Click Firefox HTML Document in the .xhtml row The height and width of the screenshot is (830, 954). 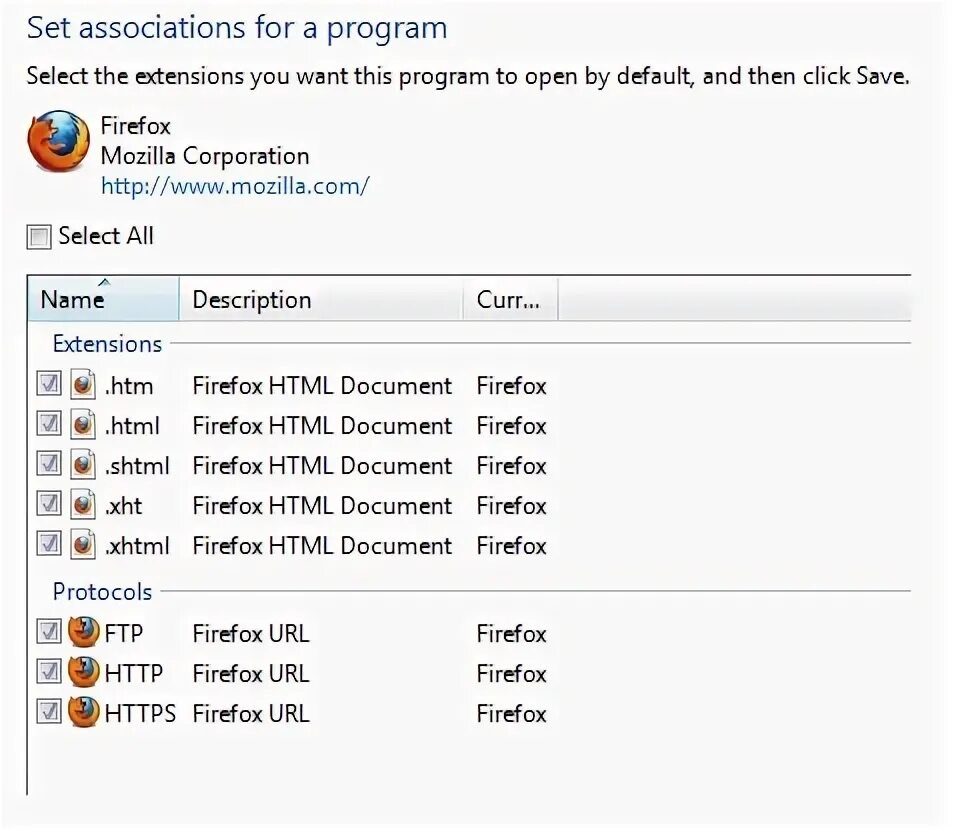point(322,546)
